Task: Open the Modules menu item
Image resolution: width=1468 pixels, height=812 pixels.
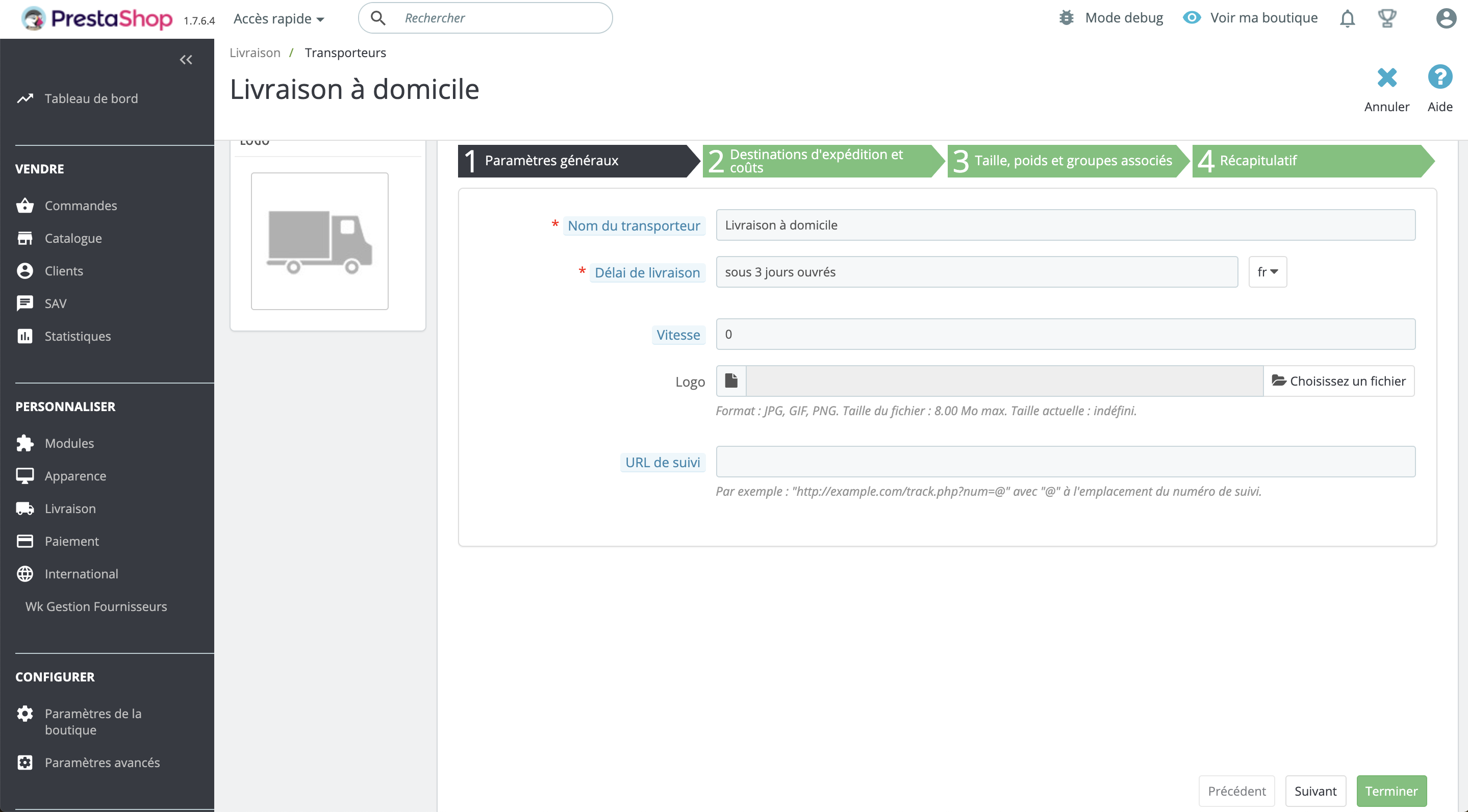Action: pyautogui.click(x=69, y=443)
